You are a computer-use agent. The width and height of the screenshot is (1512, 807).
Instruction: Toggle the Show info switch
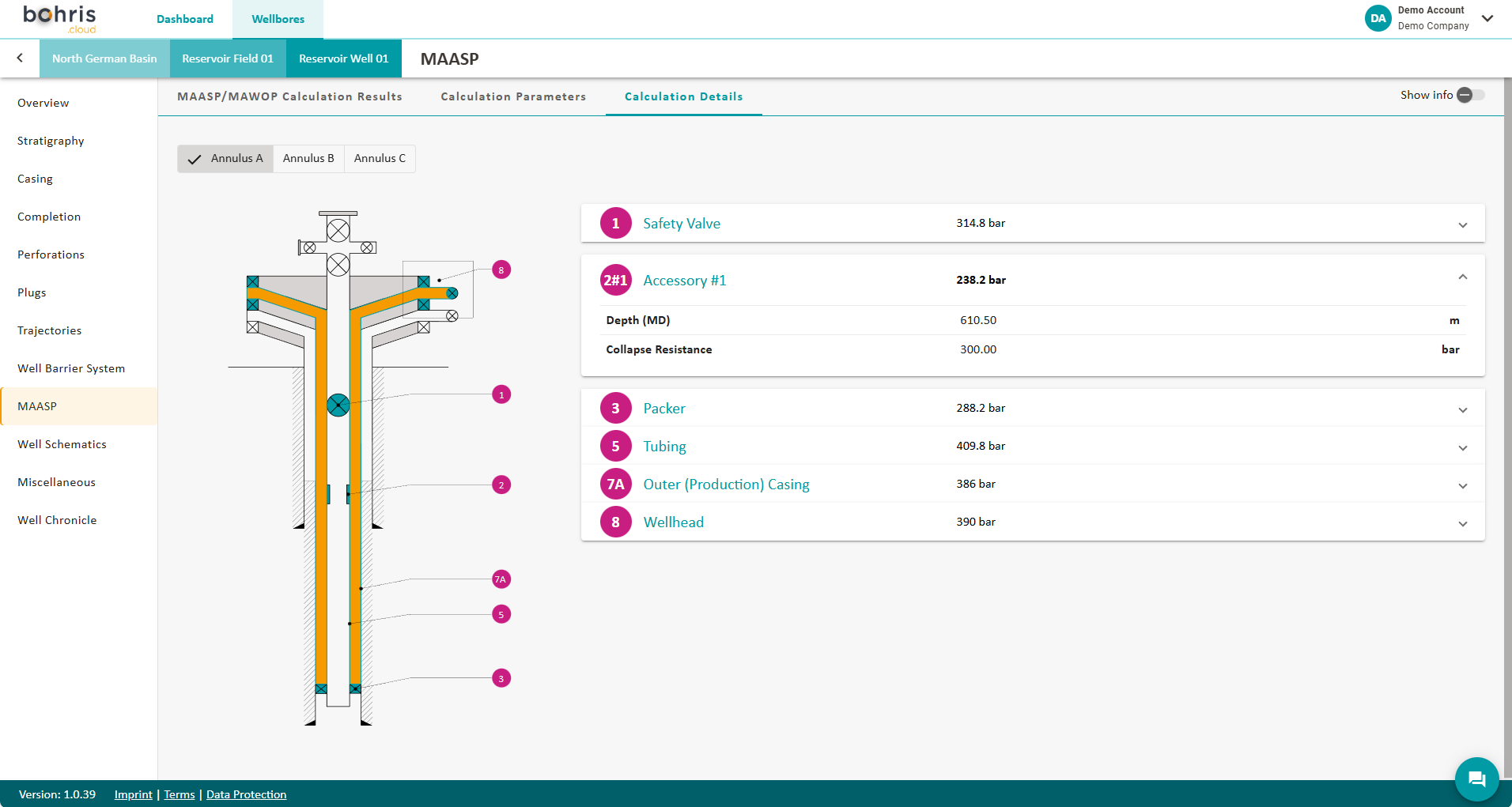1470,95
